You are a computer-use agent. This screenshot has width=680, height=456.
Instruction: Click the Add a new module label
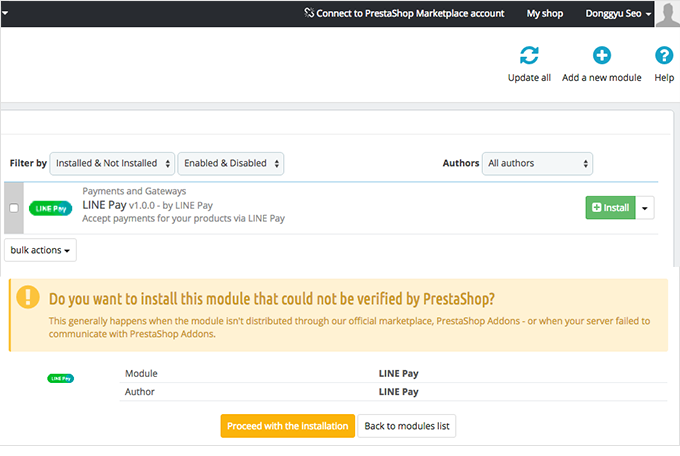click(x=602, y=78)
